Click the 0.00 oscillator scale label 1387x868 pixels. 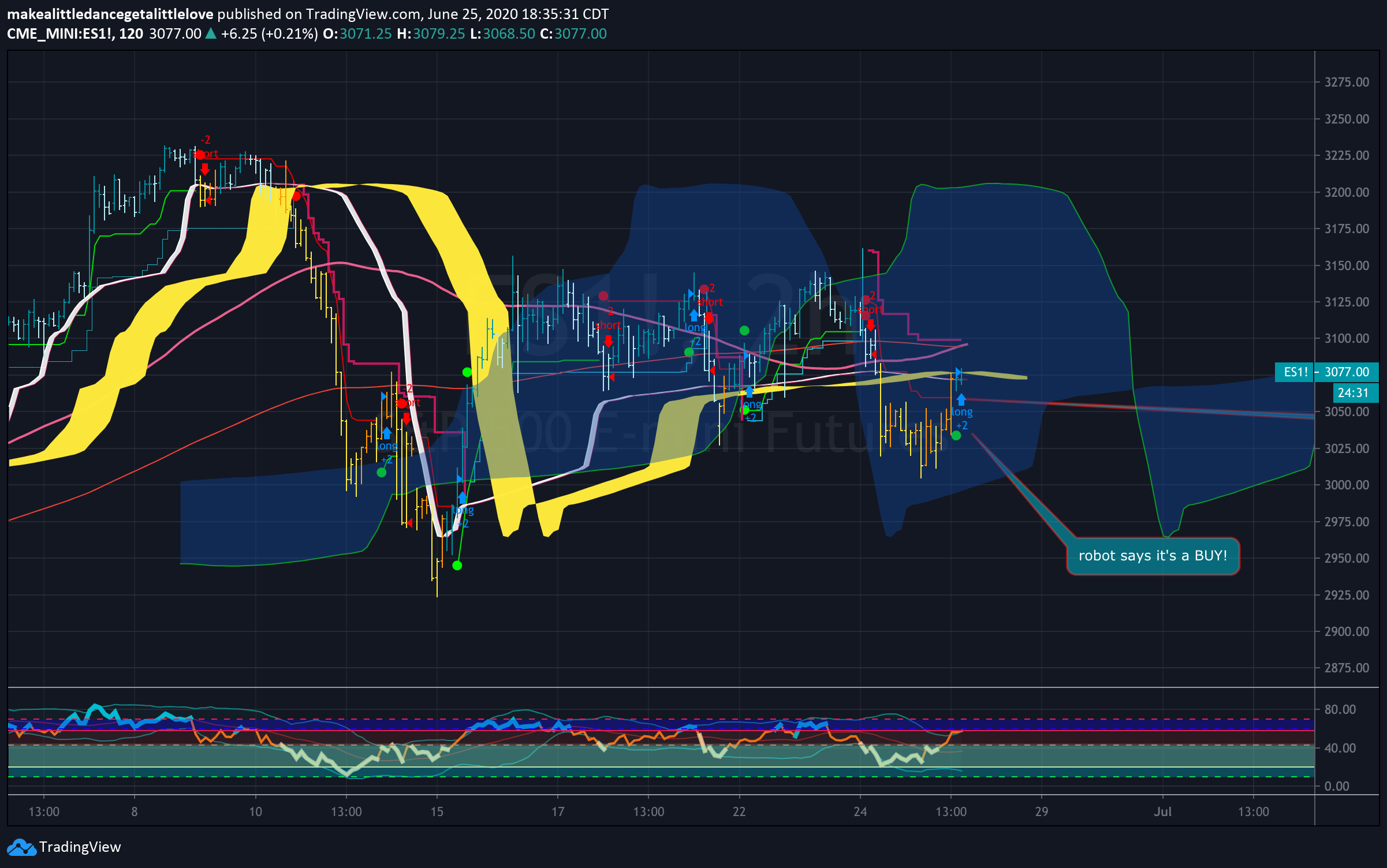pos(1337,786)
